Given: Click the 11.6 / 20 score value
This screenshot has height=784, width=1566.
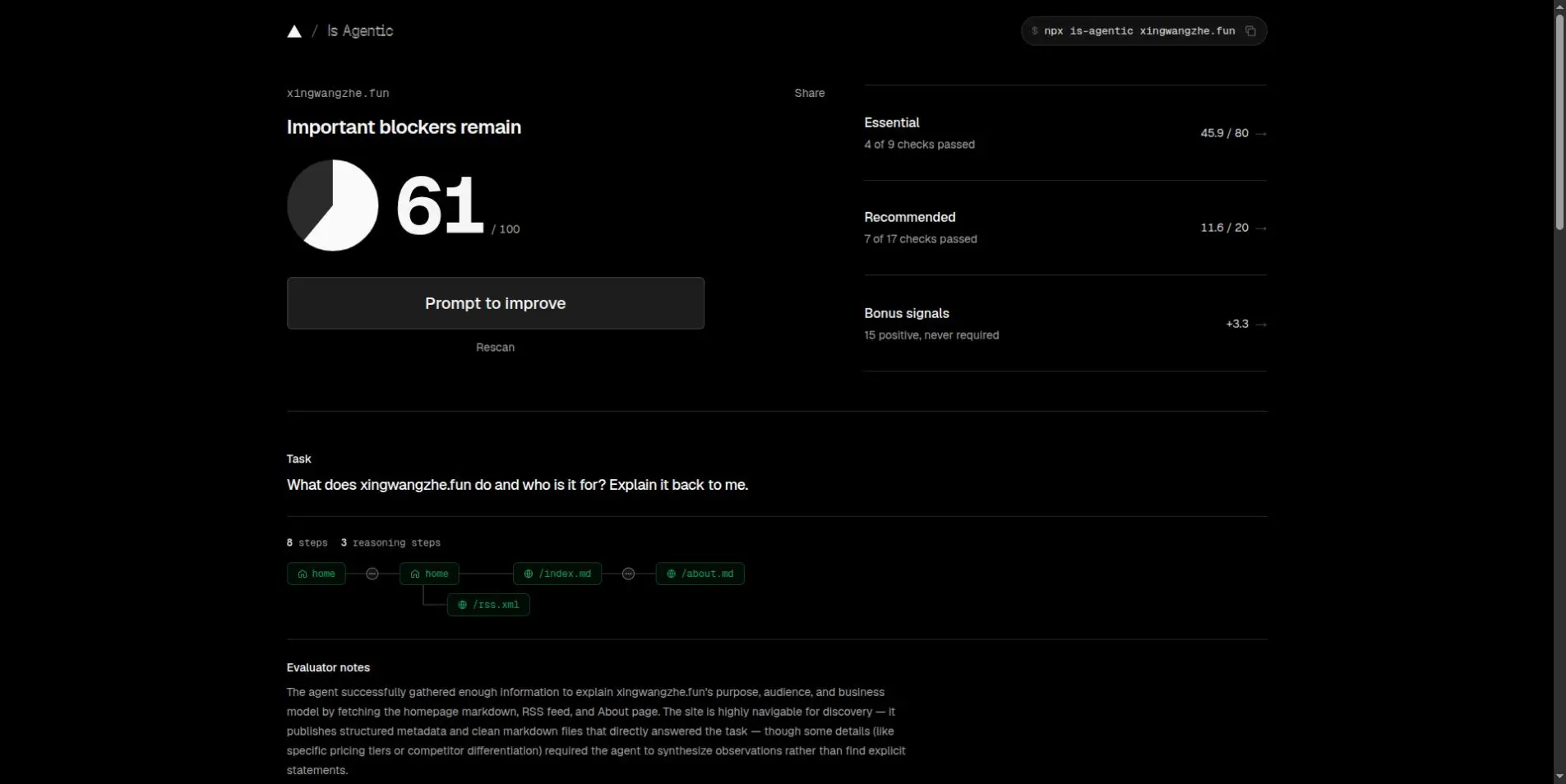Looking at the screenshot, I should 1224,228.
